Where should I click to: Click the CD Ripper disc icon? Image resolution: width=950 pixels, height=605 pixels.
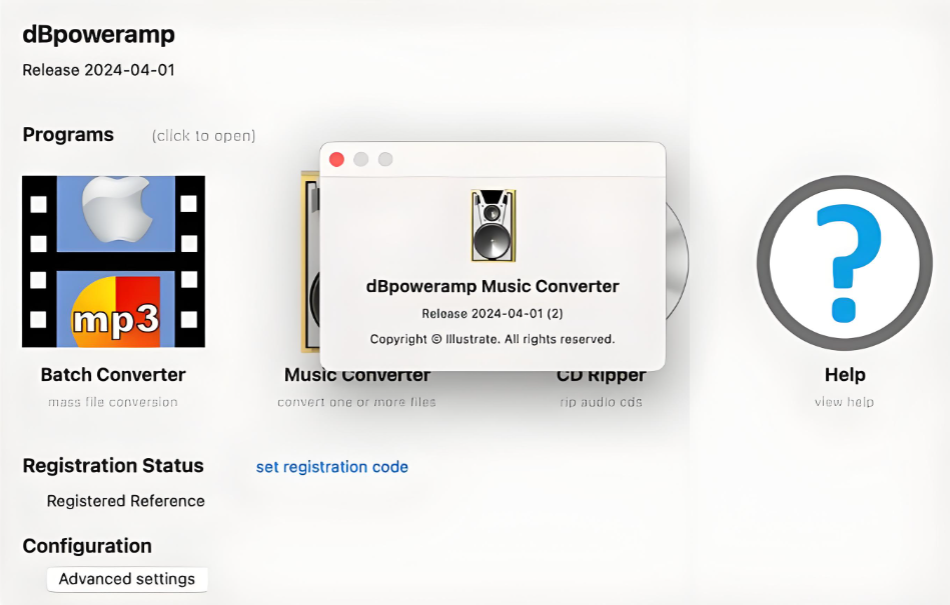[x=677, y=262]
